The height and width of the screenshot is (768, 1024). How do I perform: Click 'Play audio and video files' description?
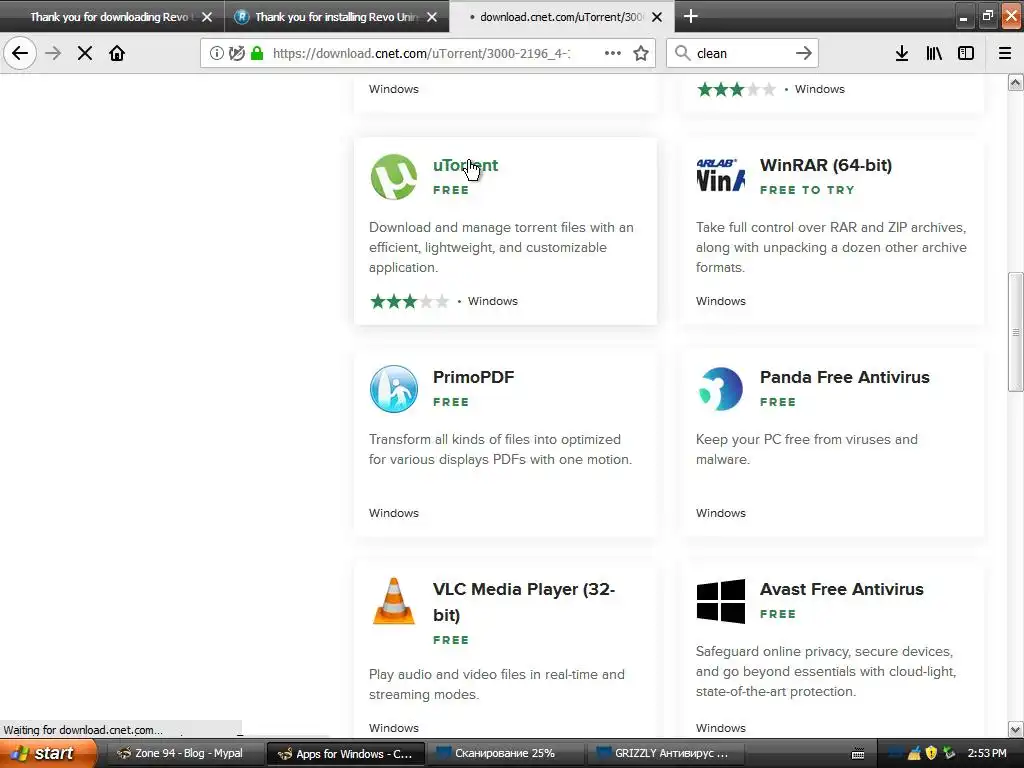point(496,684)
